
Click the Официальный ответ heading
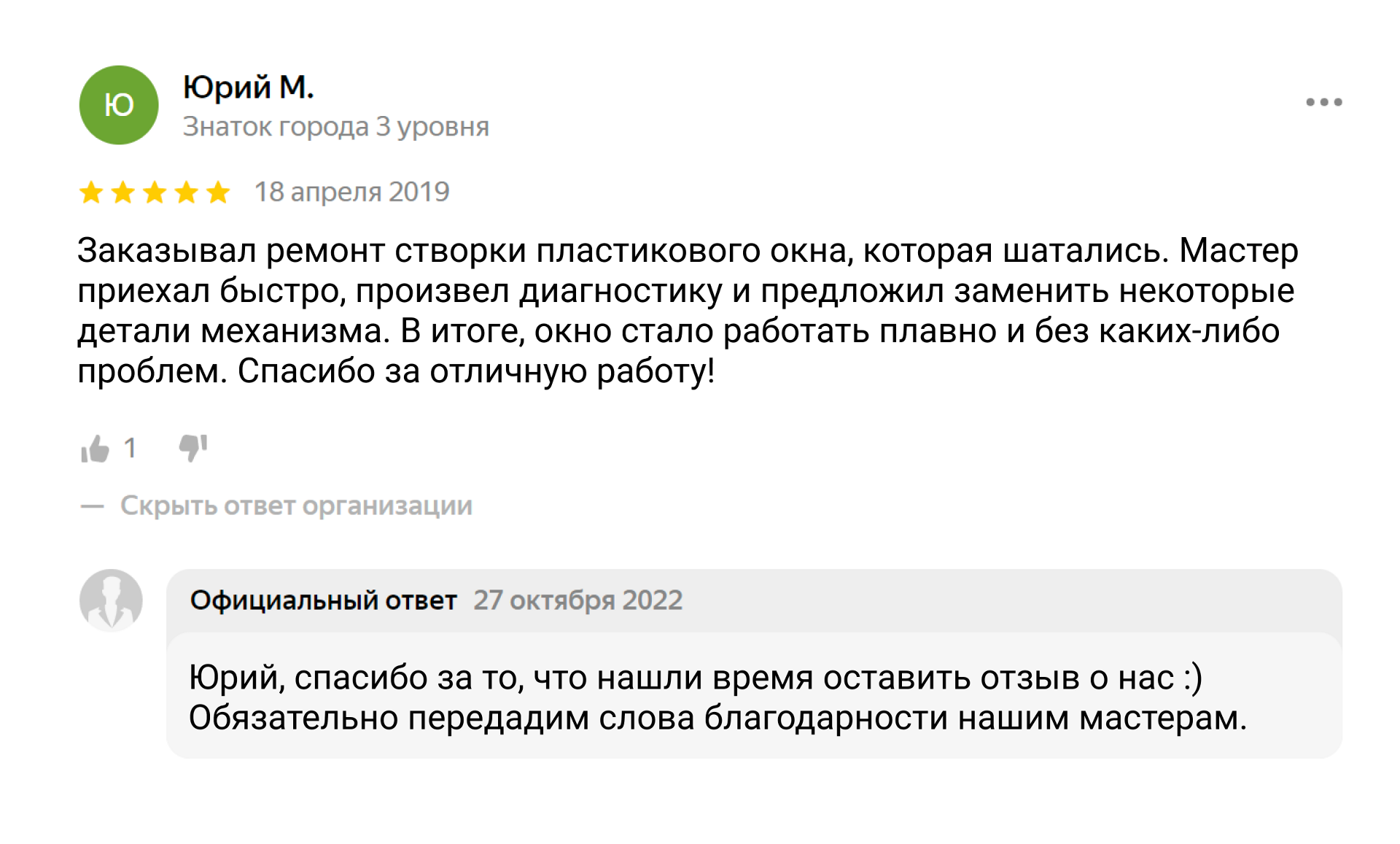[323, 600]
